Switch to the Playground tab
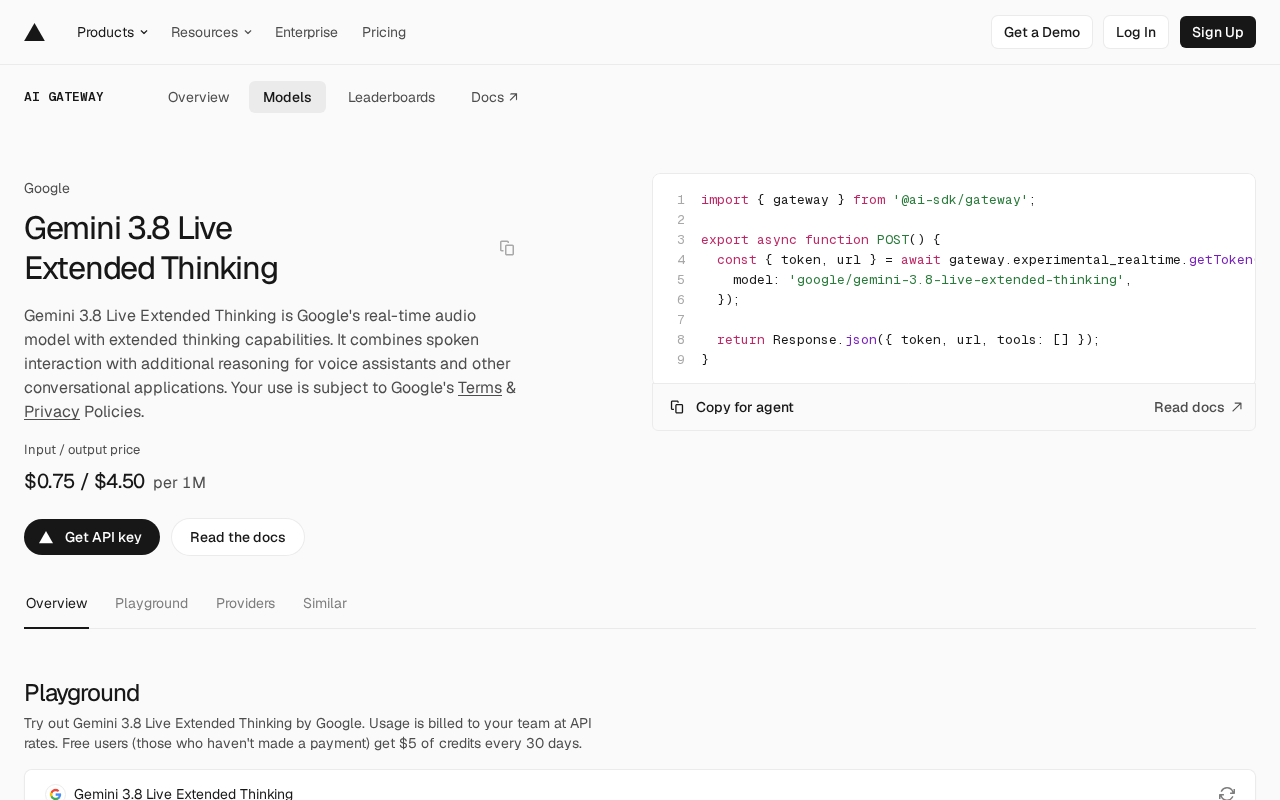Viewport: 1280px width, 800px height. point(151,603)
